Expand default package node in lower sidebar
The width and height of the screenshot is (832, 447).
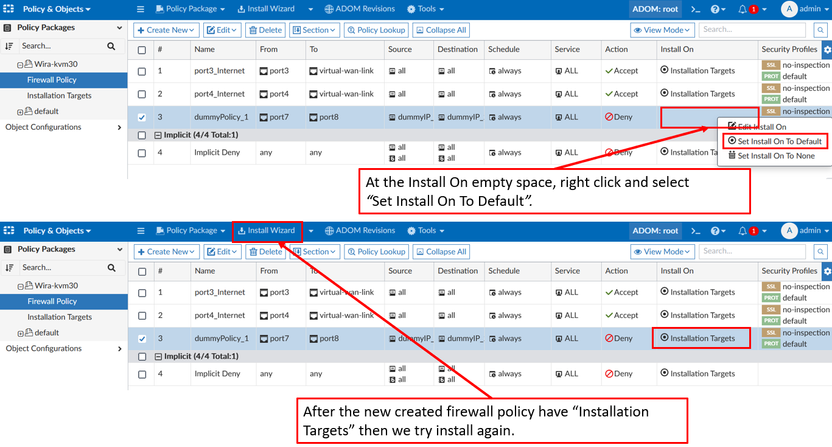click(x=20, y=334)
